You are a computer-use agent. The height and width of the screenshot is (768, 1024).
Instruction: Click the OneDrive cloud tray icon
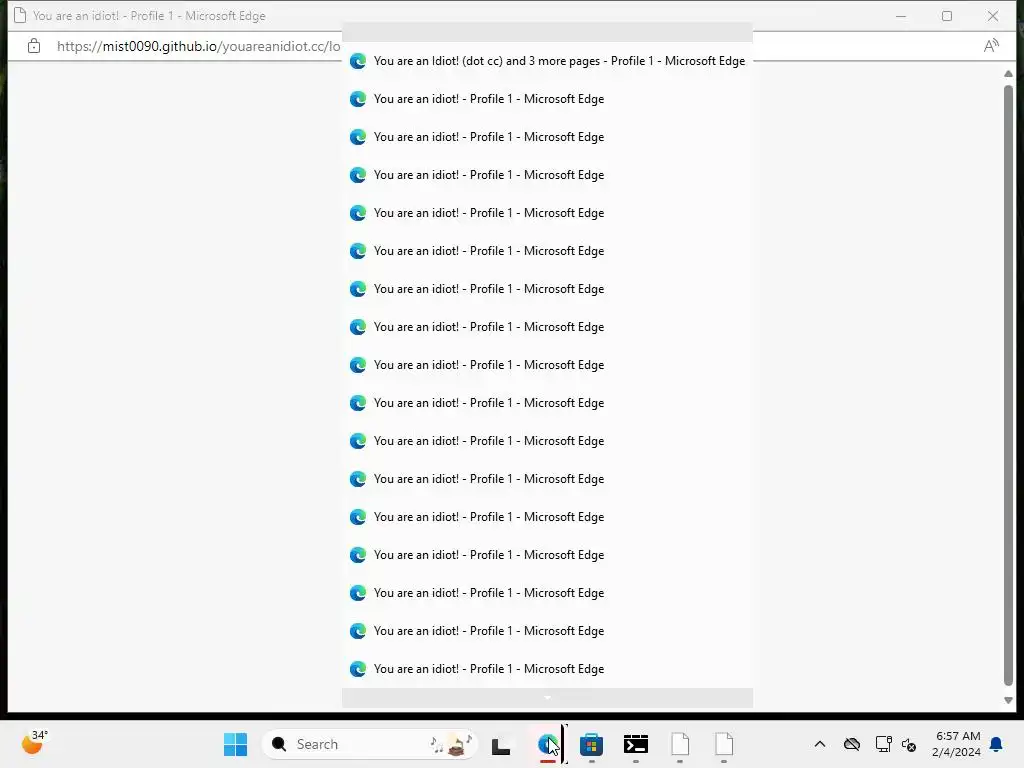[x=852, y=744]
